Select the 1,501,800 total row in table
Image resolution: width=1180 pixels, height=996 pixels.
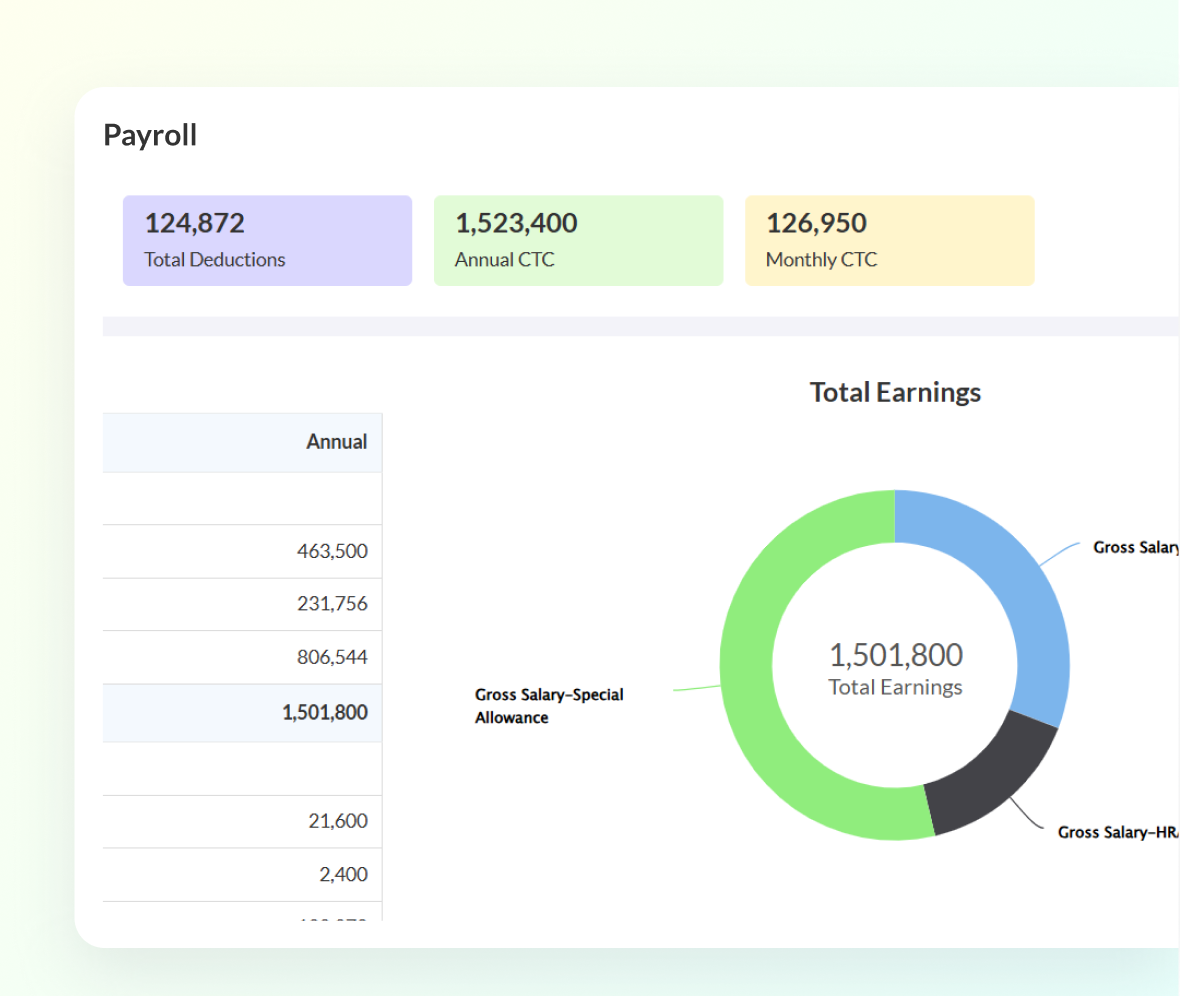click(242, 712)
